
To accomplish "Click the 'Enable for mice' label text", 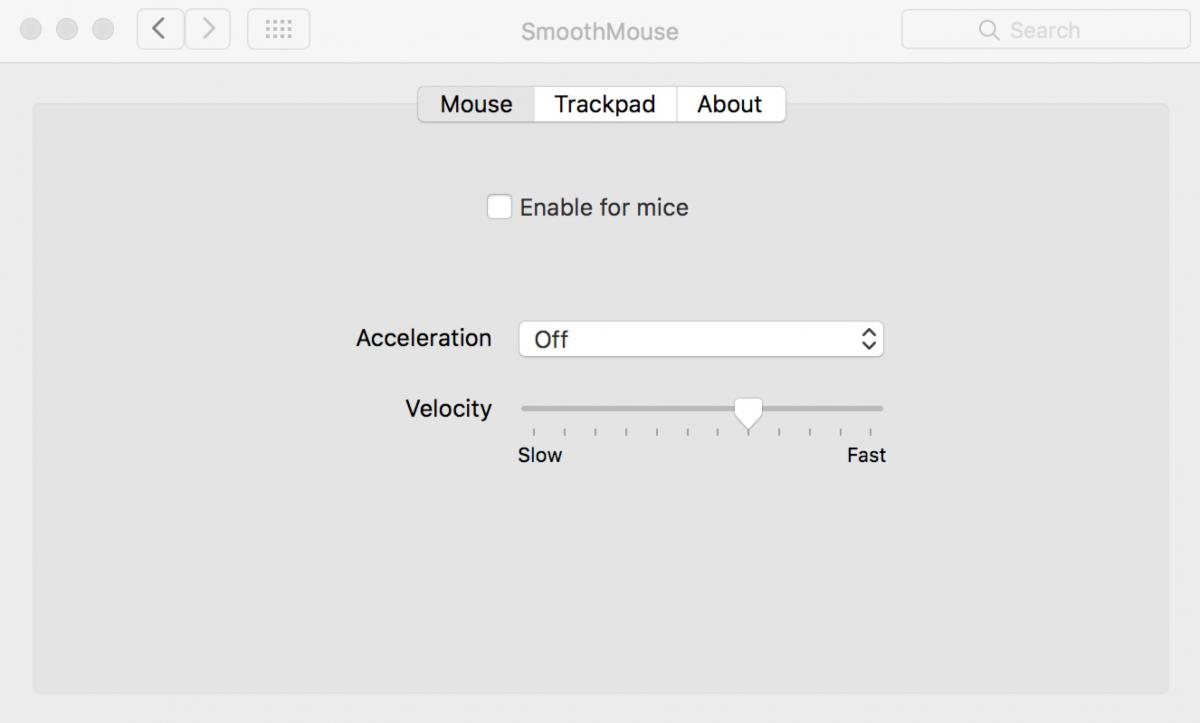I will coord(604,208).
